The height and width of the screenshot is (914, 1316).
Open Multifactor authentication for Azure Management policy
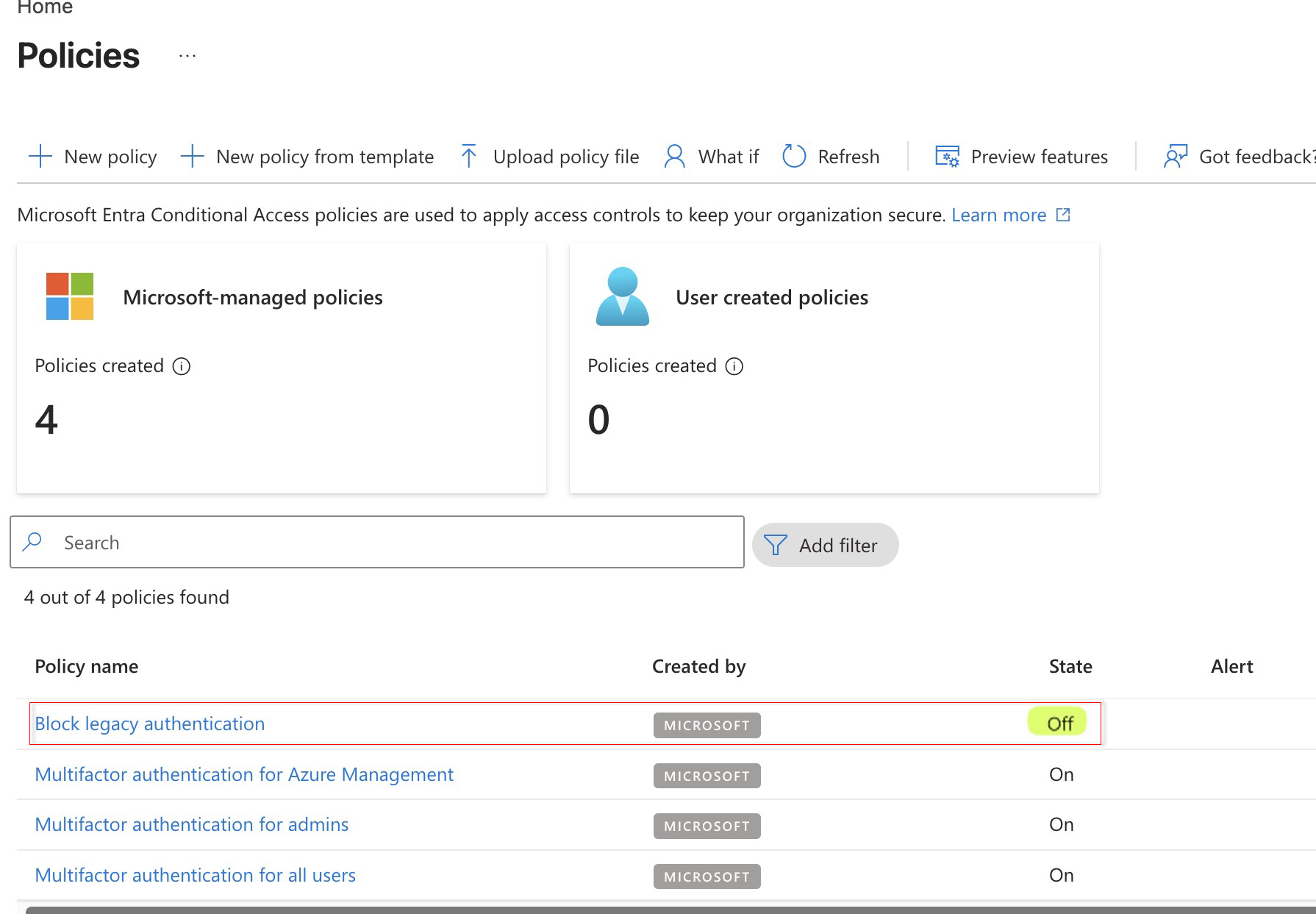244,774
